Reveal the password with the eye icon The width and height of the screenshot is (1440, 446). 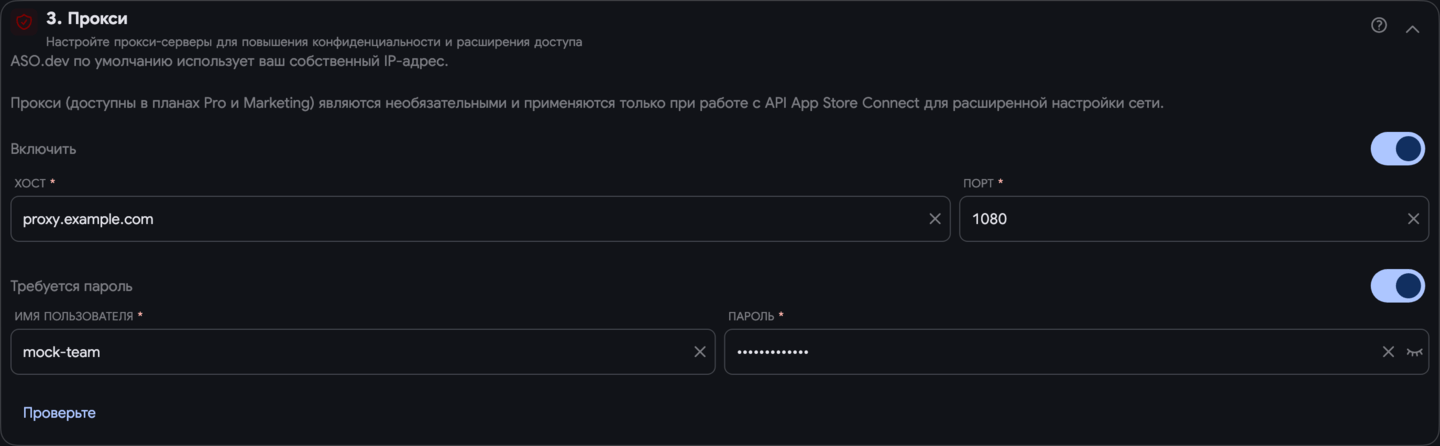point(1414,352)
